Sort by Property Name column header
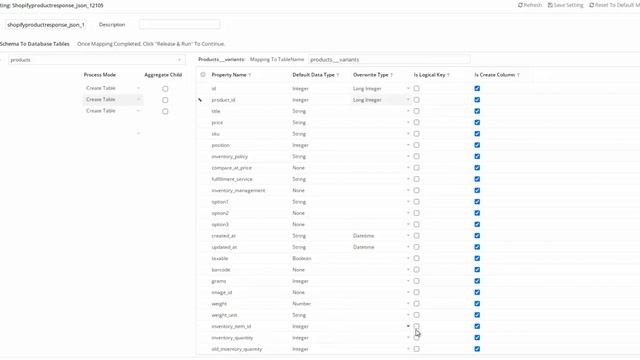The height and width of the screenshot is (360, 640). (x=229, y=75)
